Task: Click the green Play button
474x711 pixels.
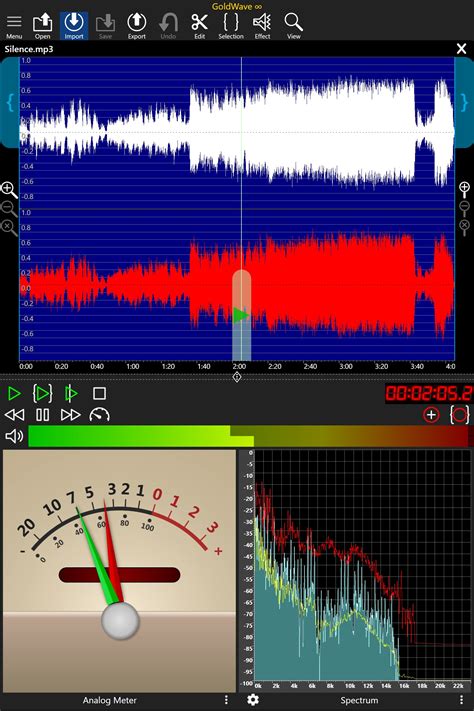Action: click(x=14, y=394)
